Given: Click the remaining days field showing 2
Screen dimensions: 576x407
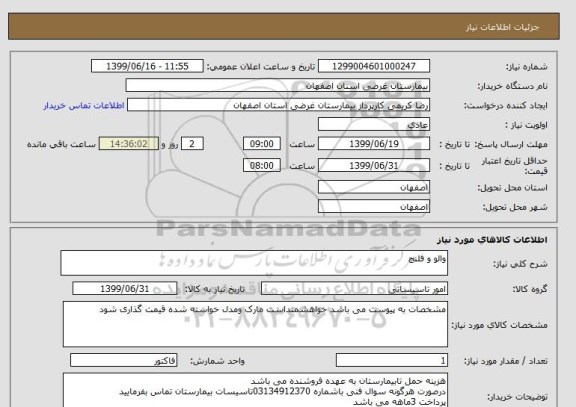Looking at the screenshot, I should [192, 144].
